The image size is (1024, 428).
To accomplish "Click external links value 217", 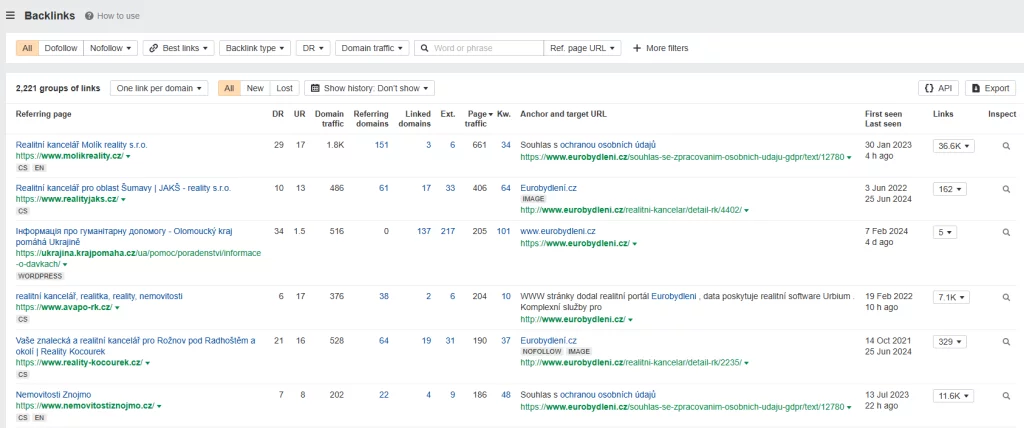I will [448, 231].
